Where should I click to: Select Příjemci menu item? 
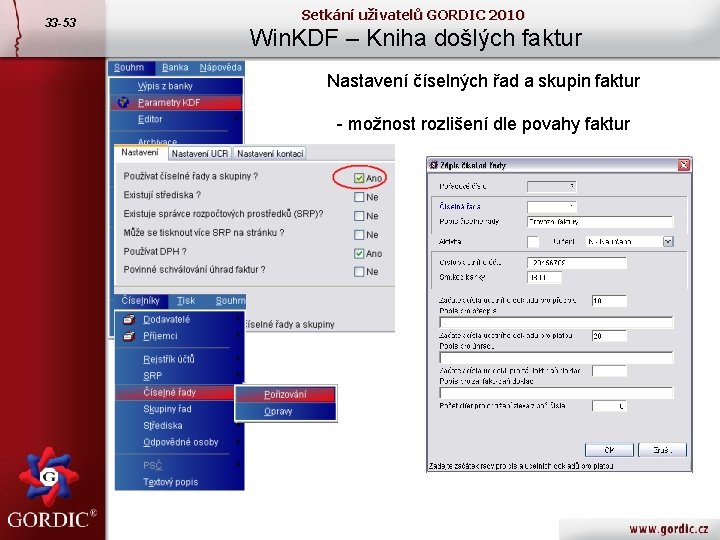180,336
